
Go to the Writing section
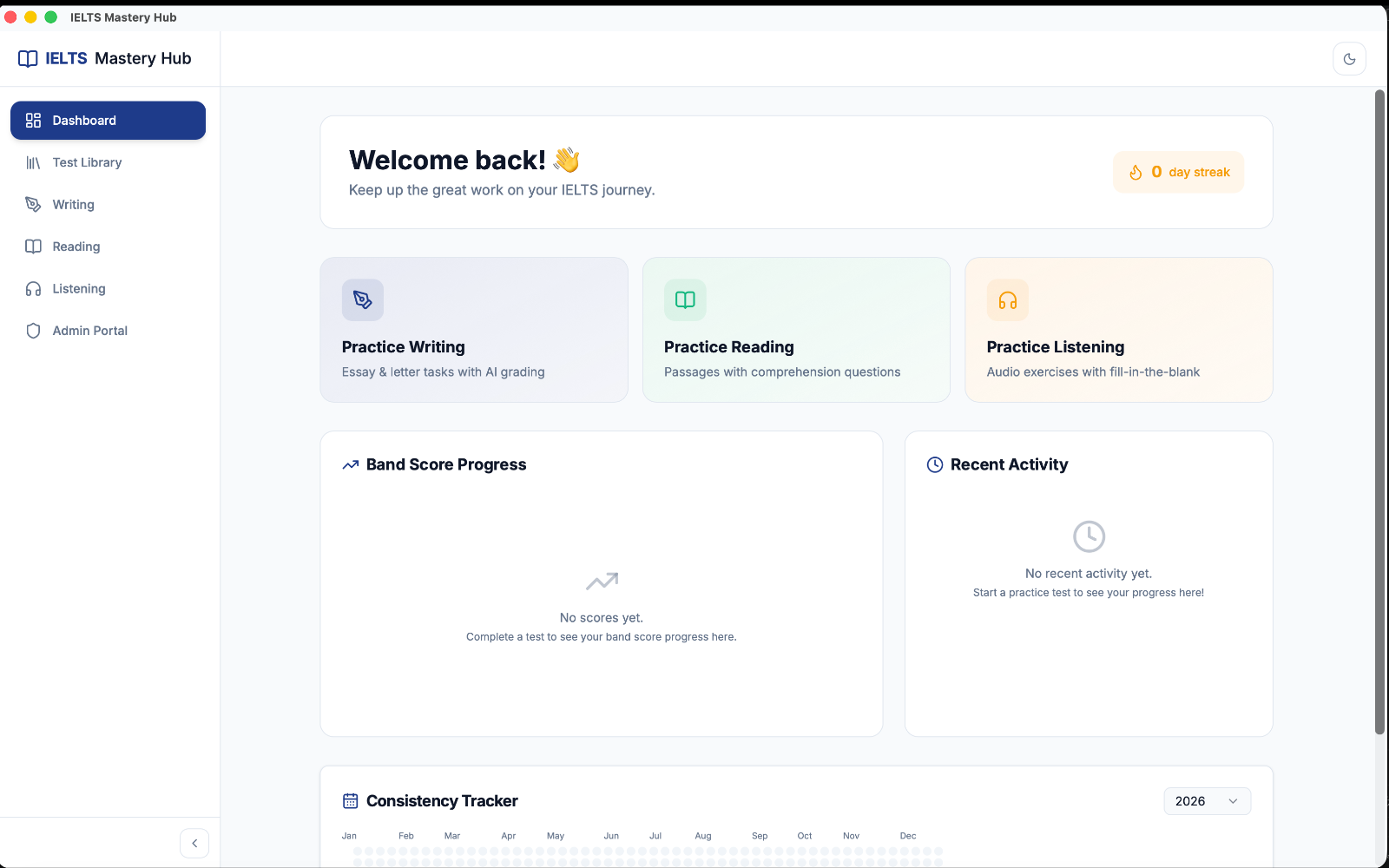coord(108,205)
